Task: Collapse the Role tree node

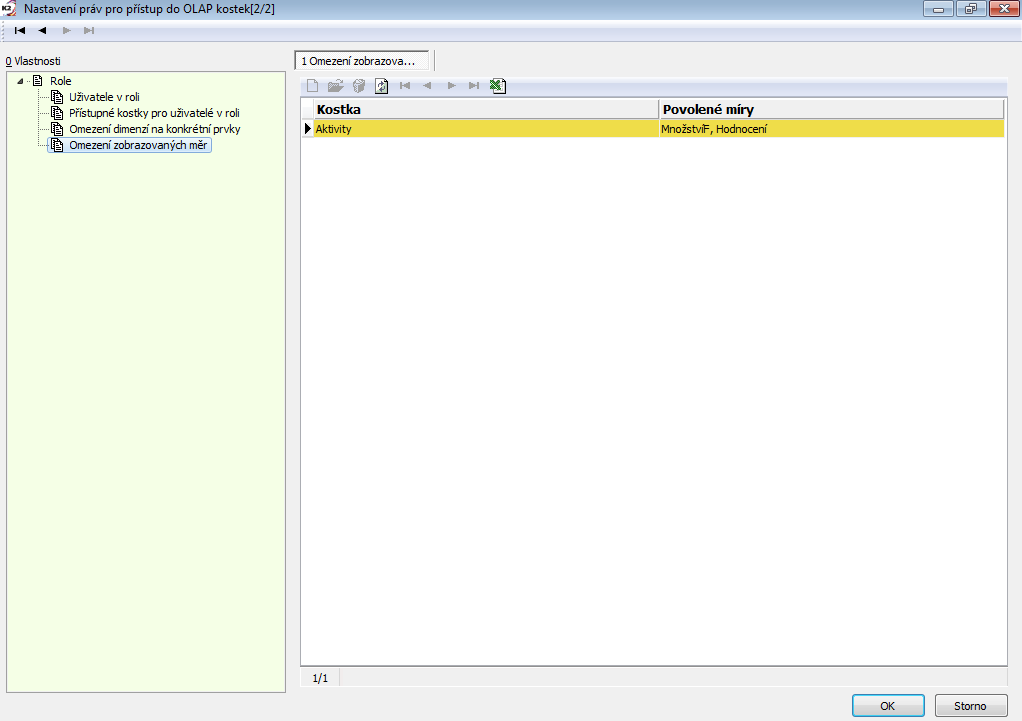Action: 20,81
